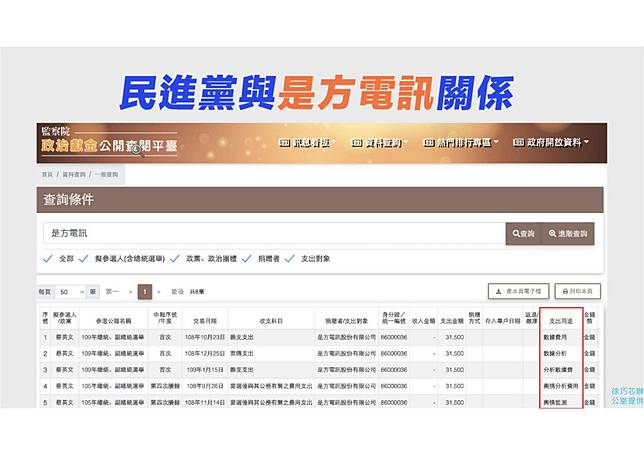Open 資料查詢 in the breadcrumb trail
The height and width of the screenshot is (455, 644).
(x=74, y=175)
